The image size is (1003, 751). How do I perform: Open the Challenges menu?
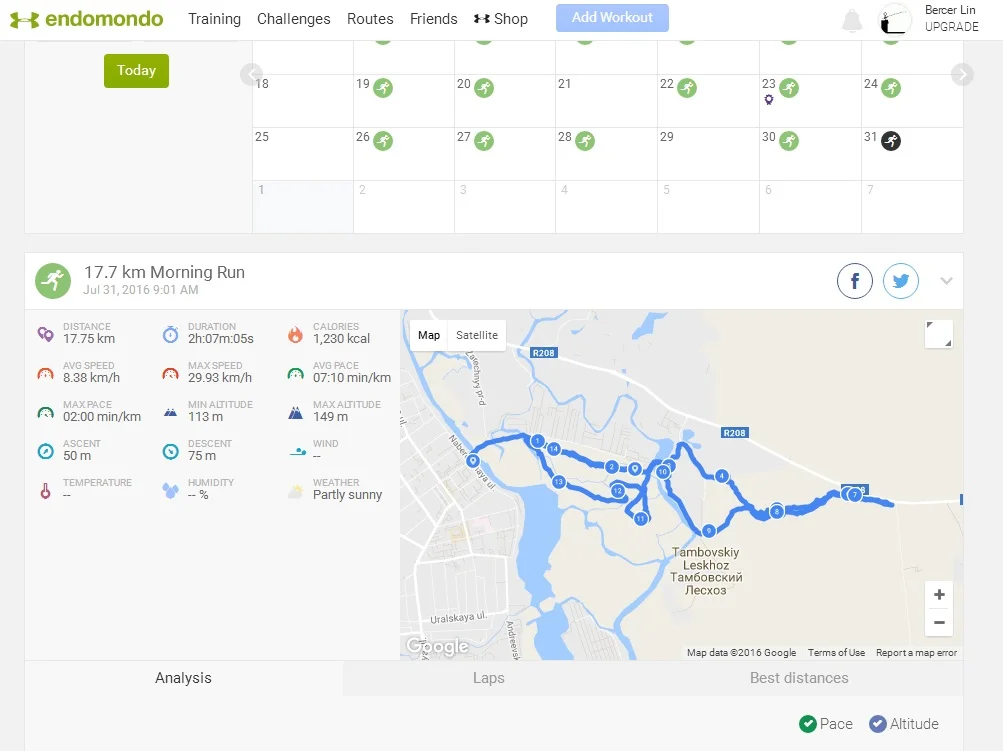(294, 19)
